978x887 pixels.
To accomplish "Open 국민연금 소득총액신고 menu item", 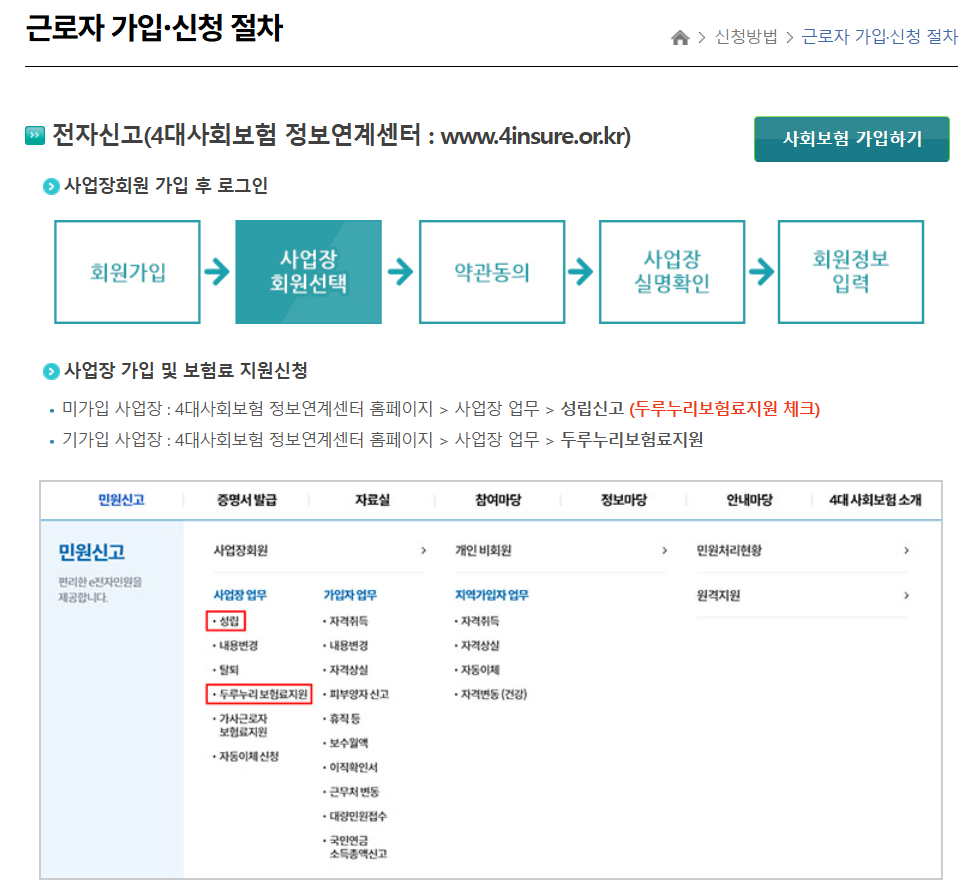I will (356, 847).
